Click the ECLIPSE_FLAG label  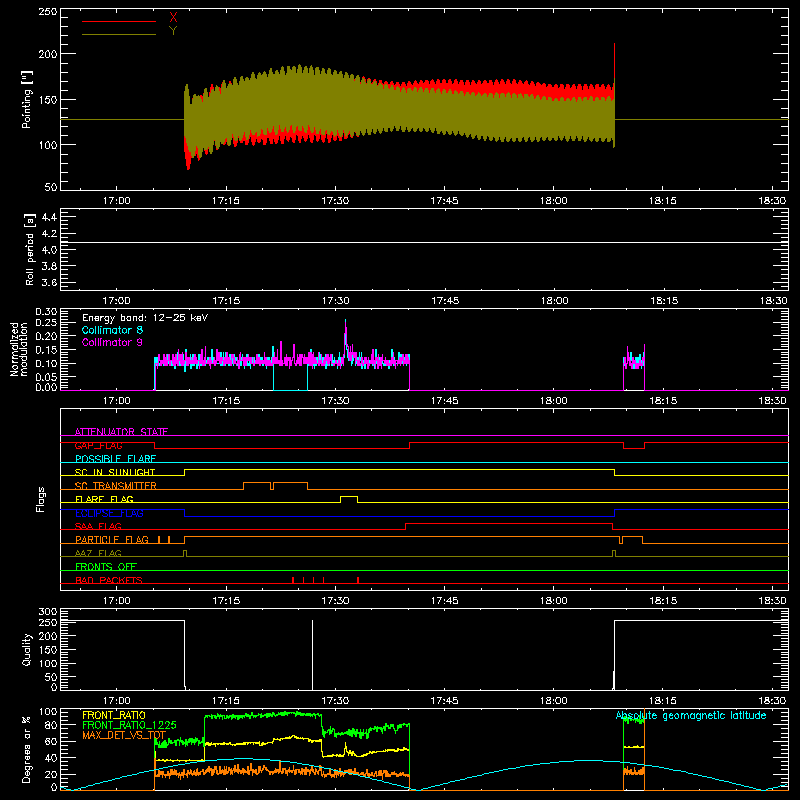tap(109, 513)
